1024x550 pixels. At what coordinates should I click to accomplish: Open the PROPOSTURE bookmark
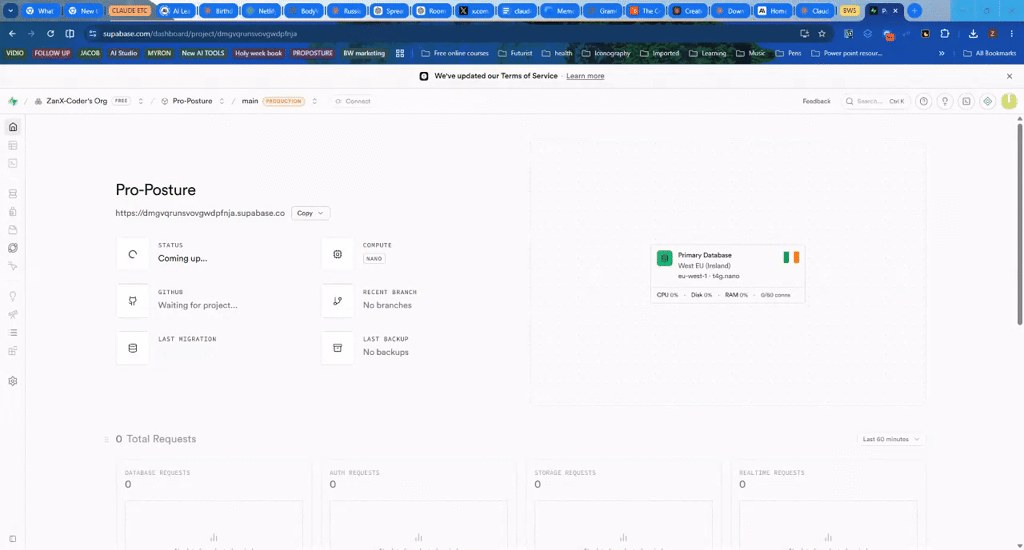(312, 54)
